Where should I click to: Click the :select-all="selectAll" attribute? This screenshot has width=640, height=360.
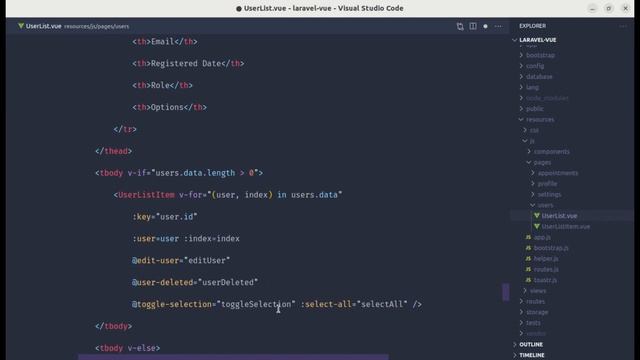[354, 304]
